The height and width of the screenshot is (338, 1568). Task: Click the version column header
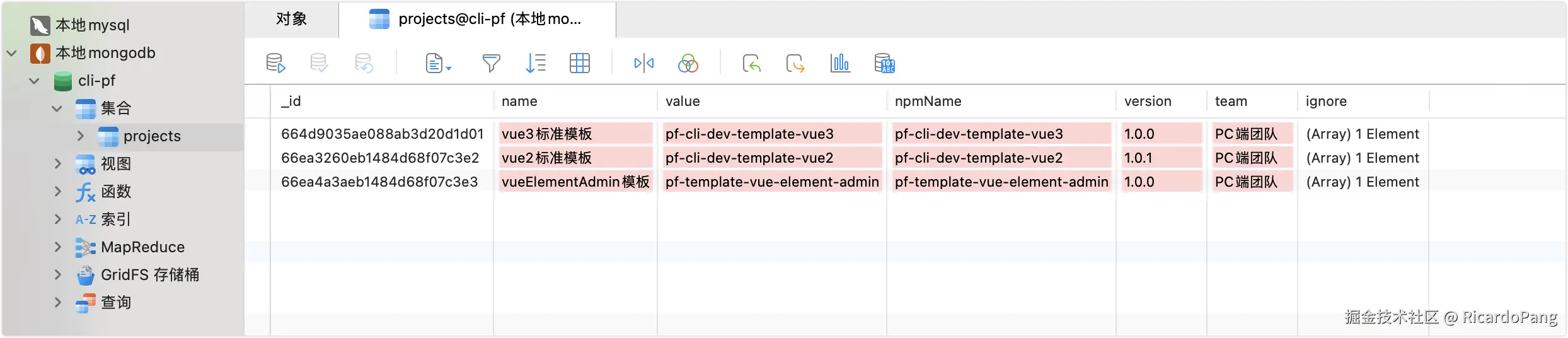coord(1147,102)
